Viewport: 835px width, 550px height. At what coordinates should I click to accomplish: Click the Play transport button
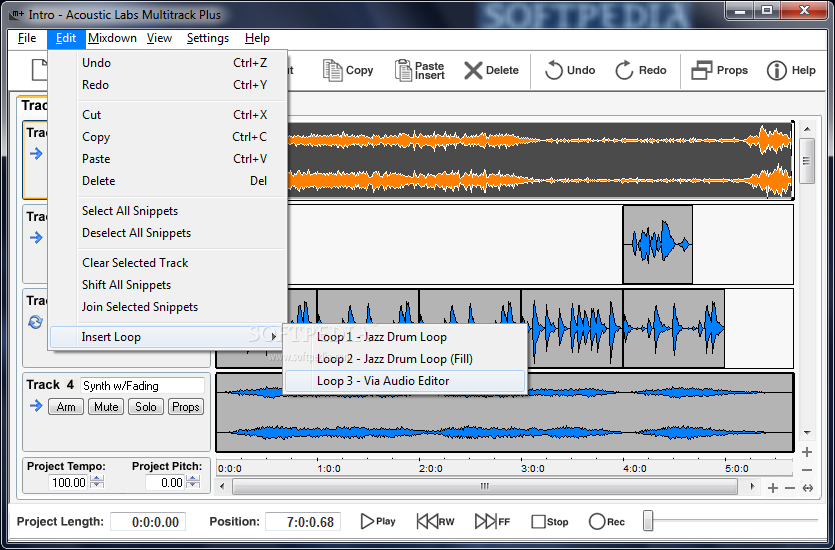pos(378,522)
